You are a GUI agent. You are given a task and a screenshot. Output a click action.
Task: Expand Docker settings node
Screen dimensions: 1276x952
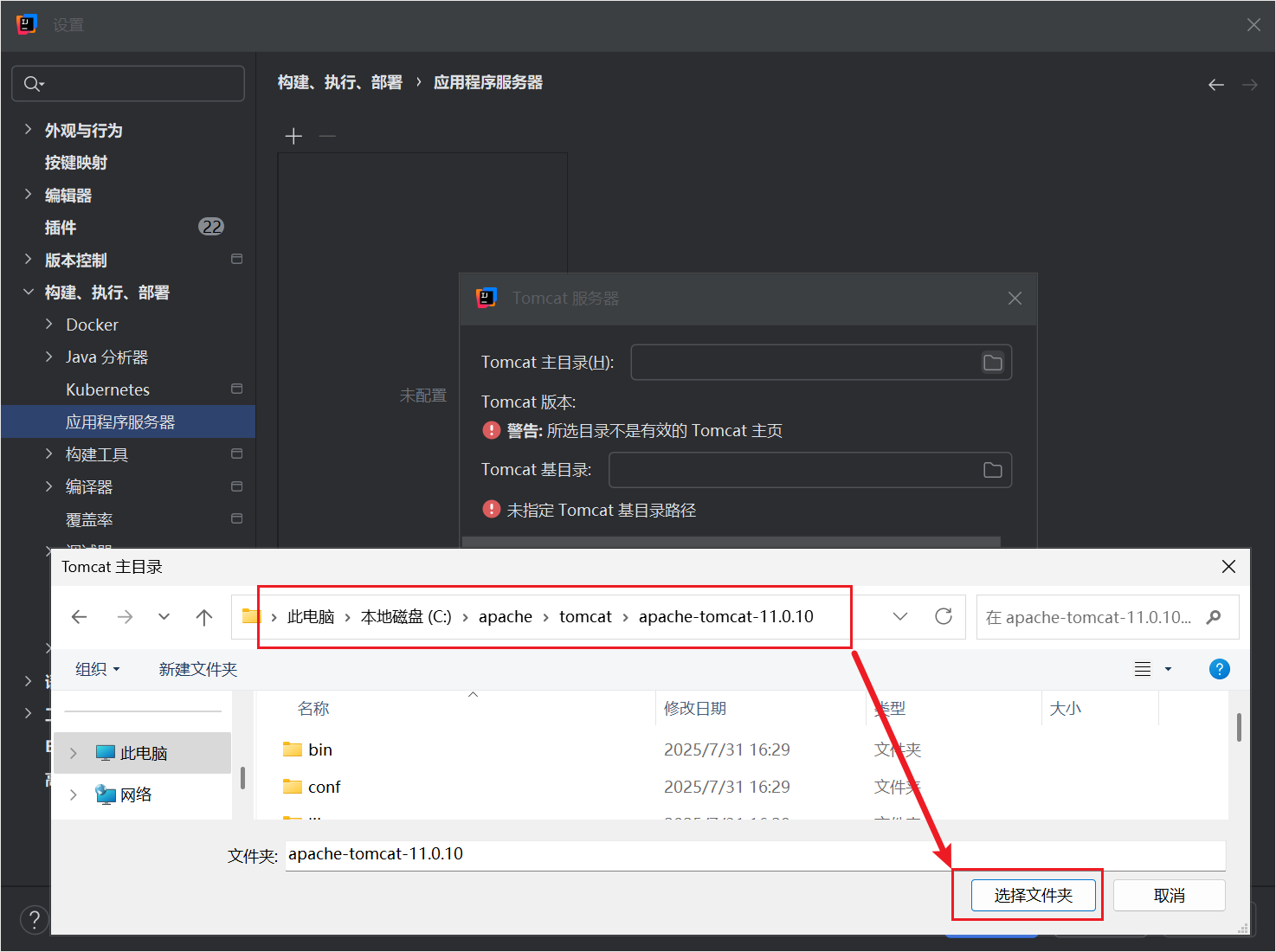pyautogui.click(x=49, y=325)
